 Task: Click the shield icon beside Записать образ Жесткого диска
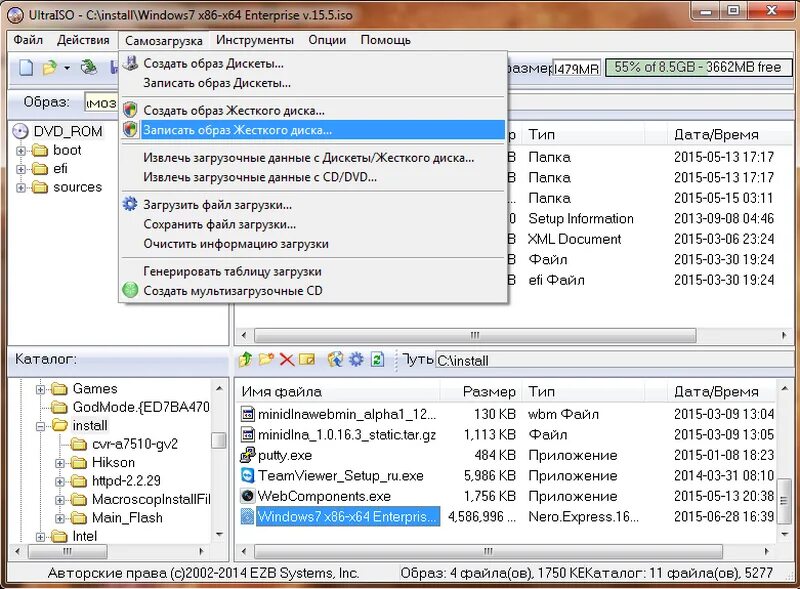click(131, 130)
